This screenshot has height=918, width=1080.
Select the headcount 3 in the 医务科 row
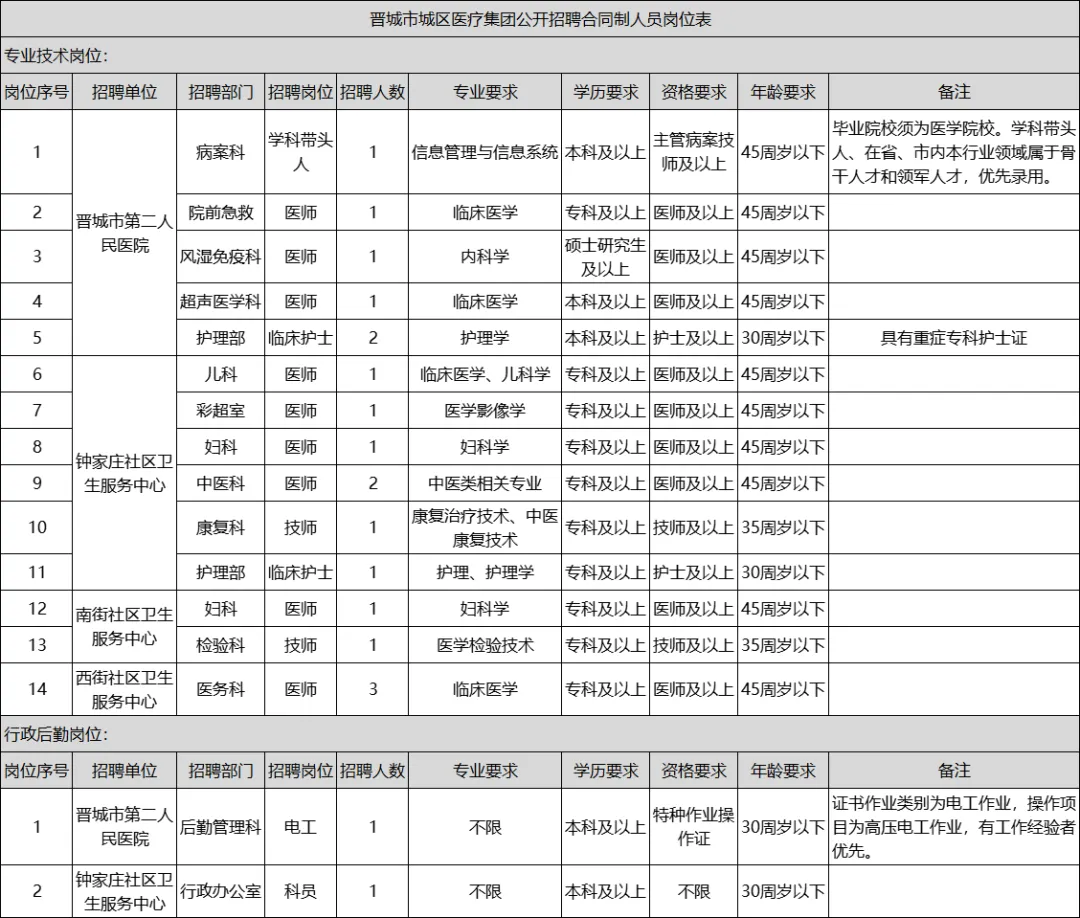pos(373,689)
